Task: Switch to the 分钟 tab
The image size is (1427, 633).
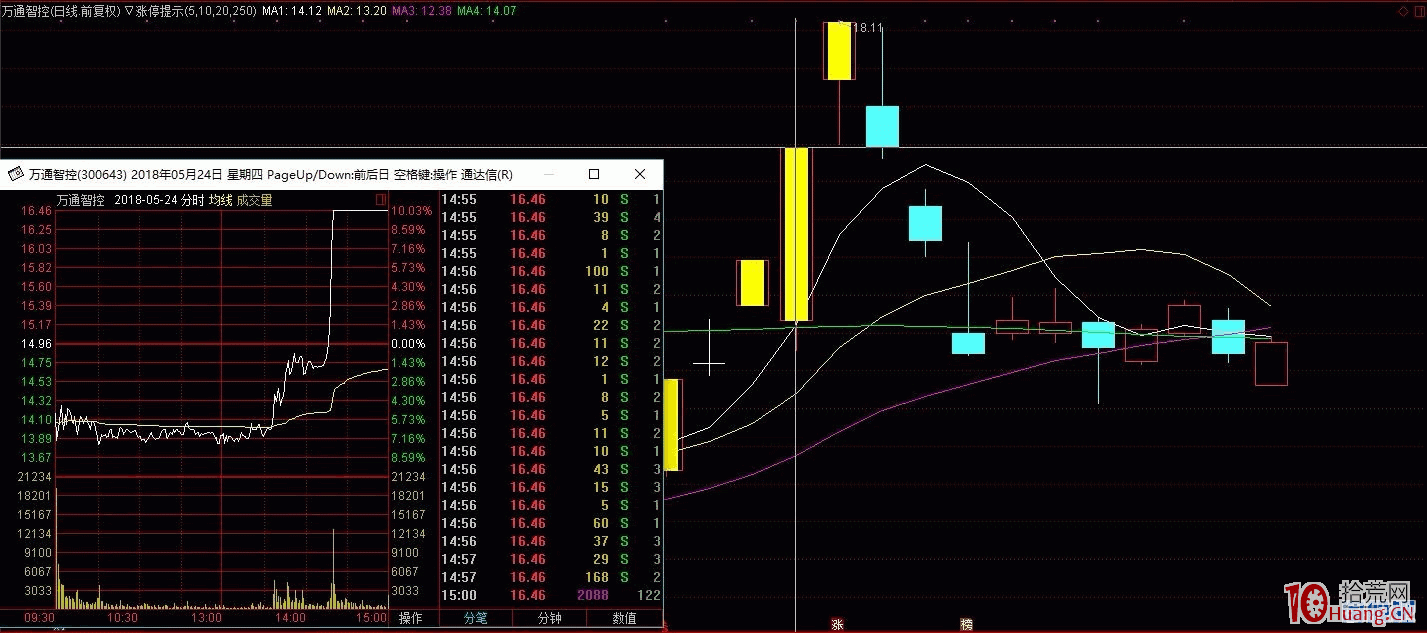Action: 549,618
